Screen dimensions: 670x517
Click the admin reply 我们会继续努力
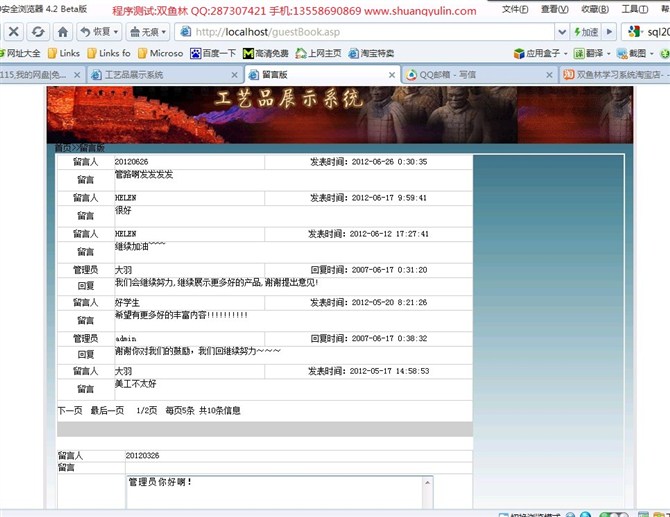pyautogui.click(x=217, y=282)
